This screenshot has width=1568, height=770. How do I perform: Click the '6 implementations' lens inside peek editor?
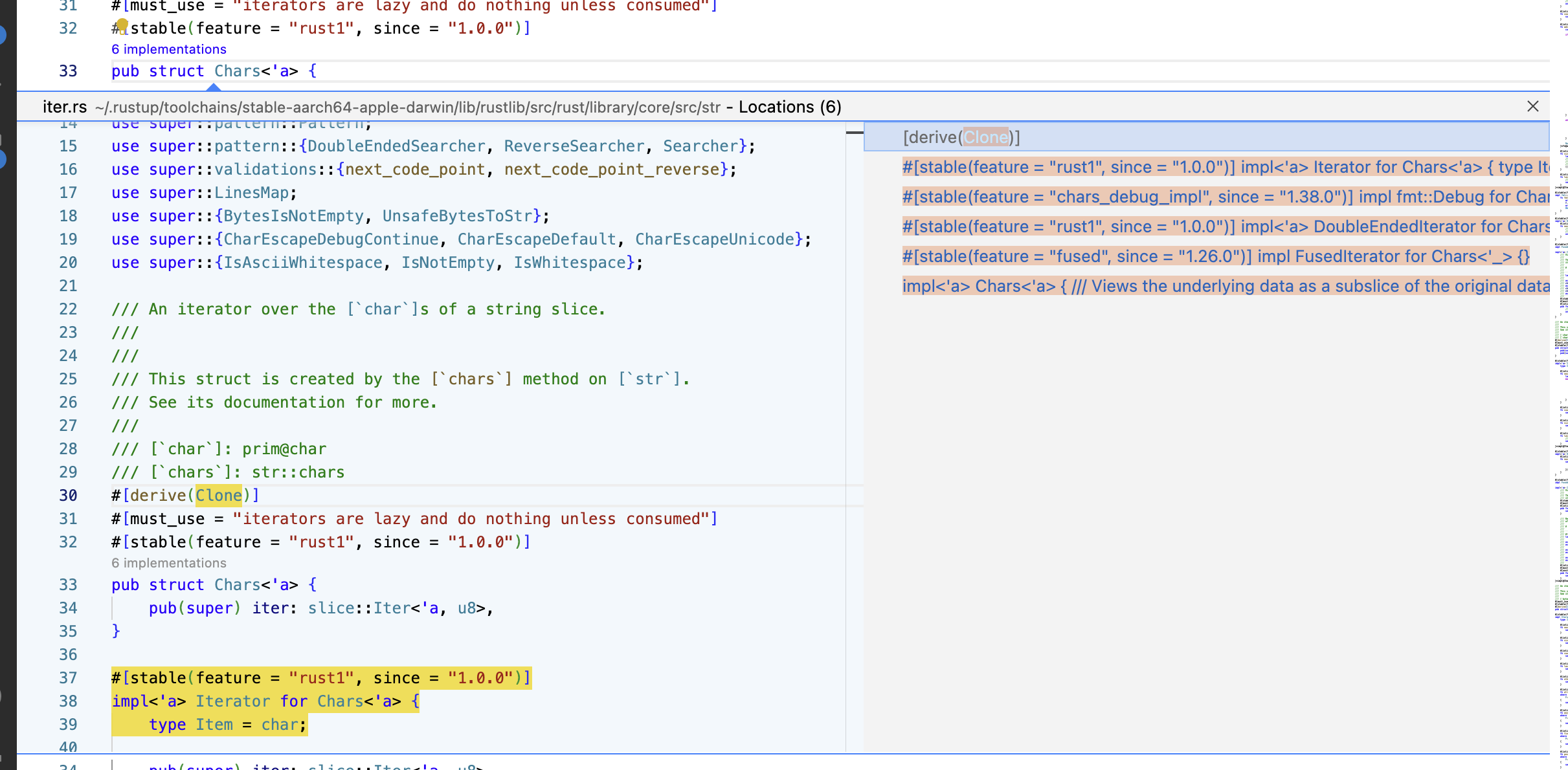[x=169, y=563]
